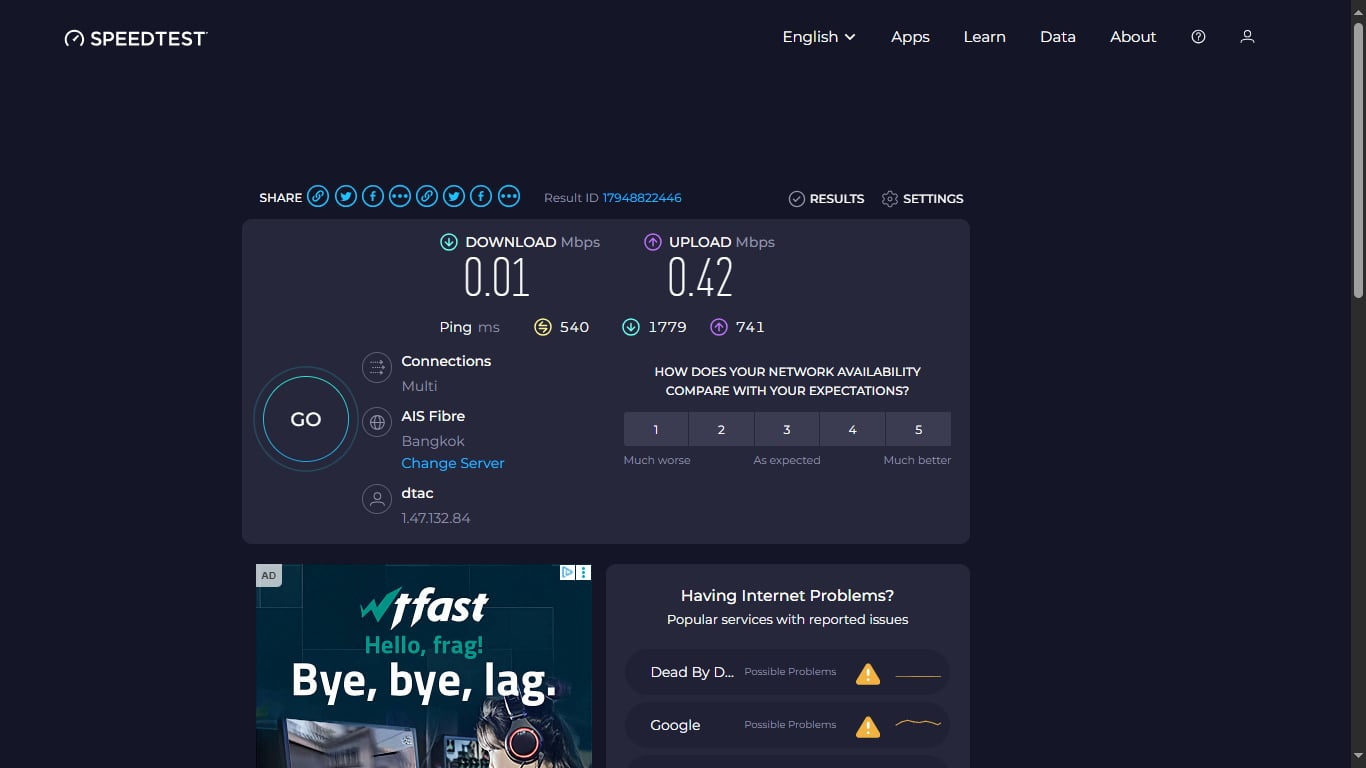Image resolution: width=1366 pixels, height=768 pixels.
Task: Click the Google warning triangle icon
Action: [868, 727]
